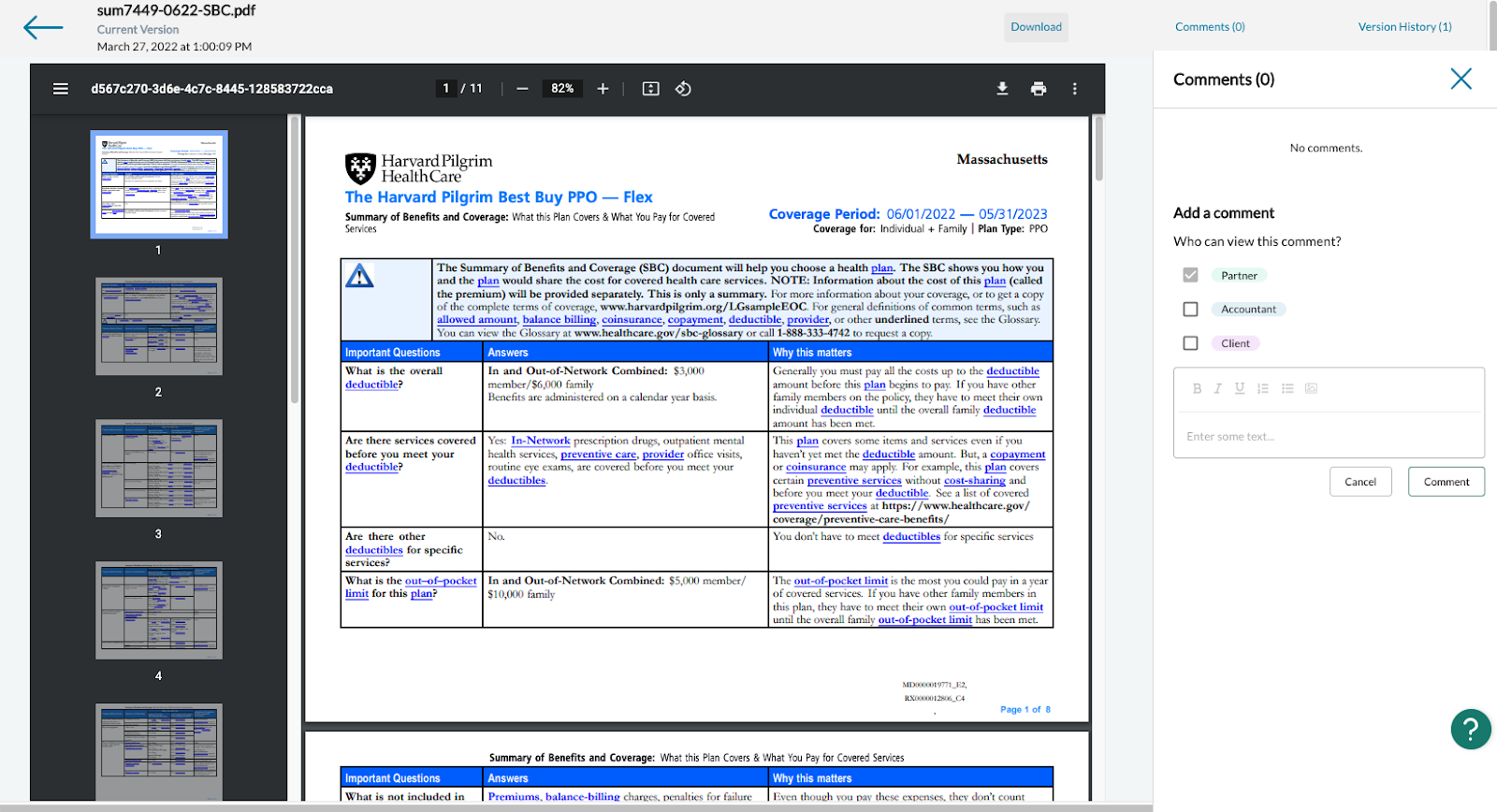This screenshot has width=1497, height=812.
Task: Click the Accountant tag label
Action: click(x=1248, y=309)
